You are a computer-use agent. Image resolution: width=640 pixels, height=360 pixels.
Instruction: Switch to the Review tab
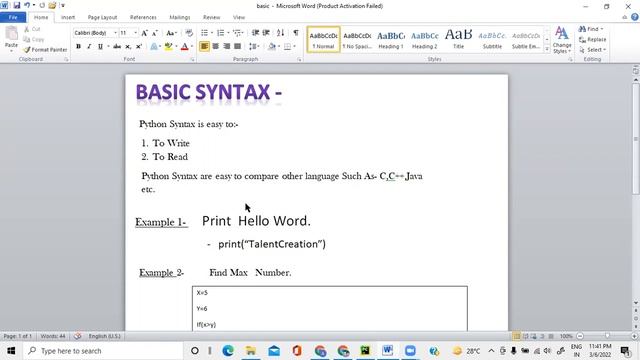(x=211, y=17)
